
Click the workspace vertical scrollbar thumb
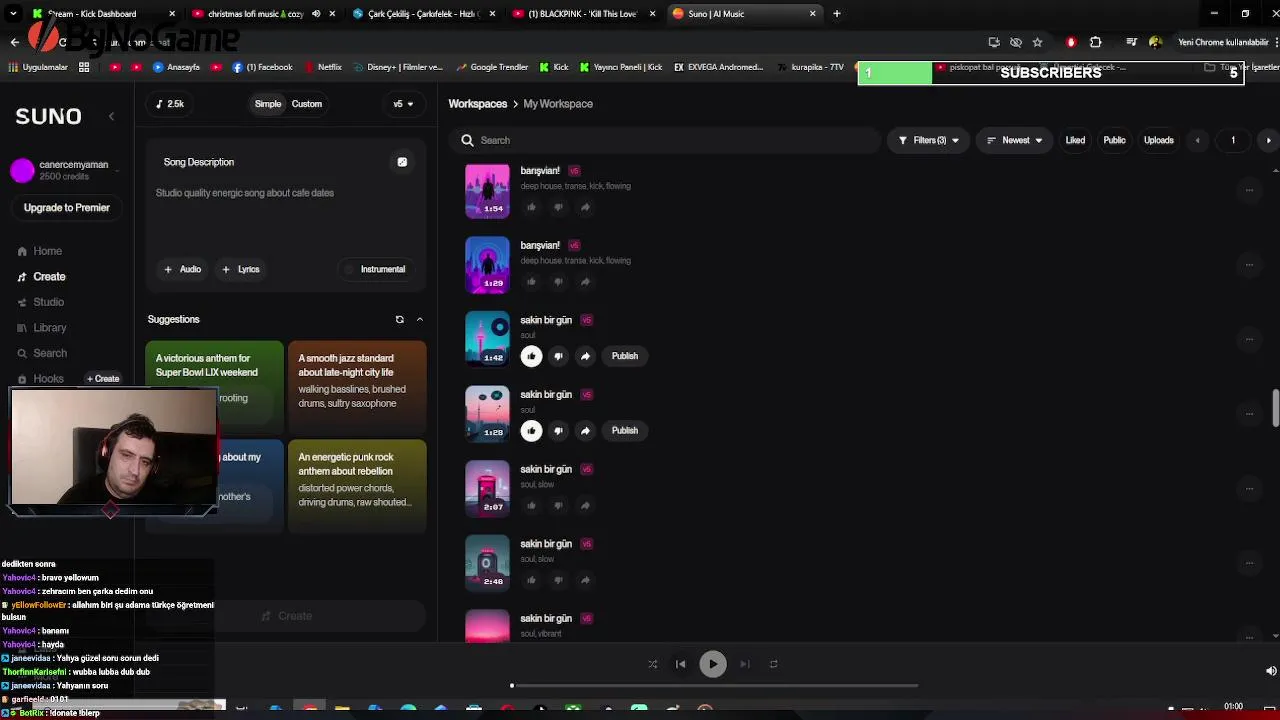point(1275,408)
